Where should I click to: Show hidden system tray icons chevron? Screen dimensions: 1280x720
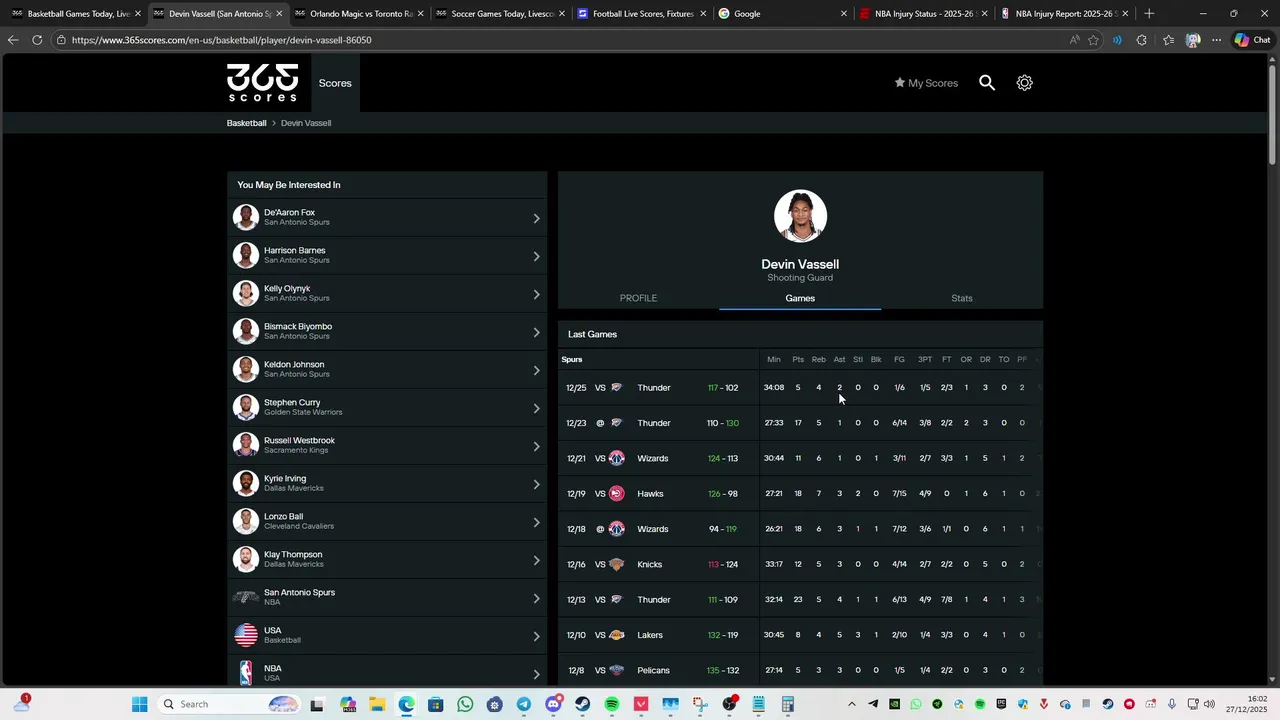[x=852, y=704]
